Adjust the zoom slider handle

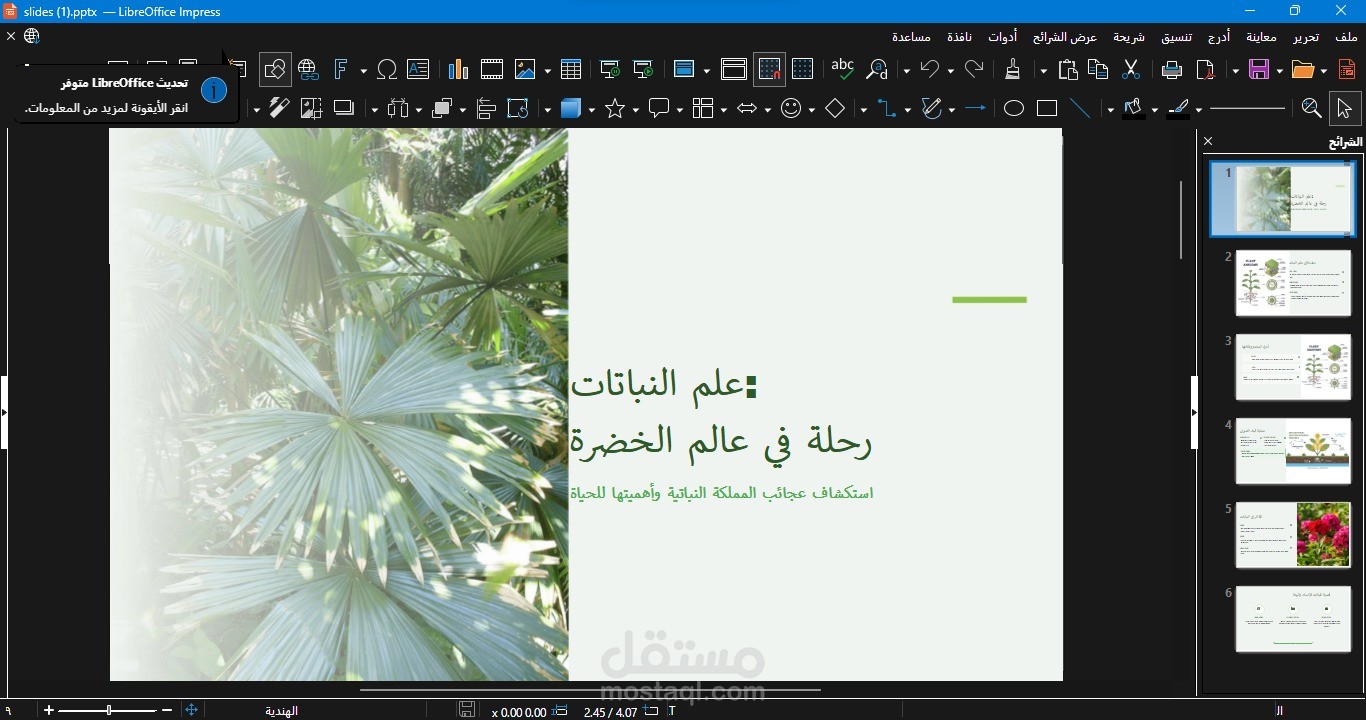[109, 710]
